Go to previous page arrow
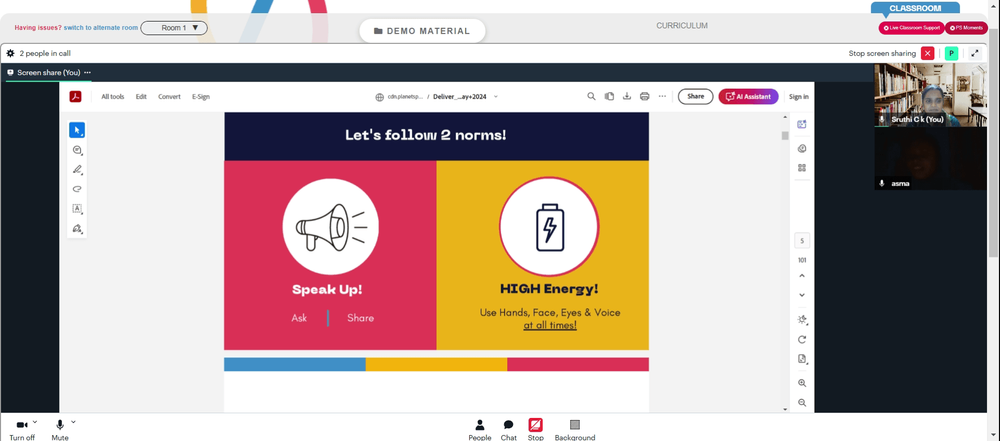 coord(802,276)
